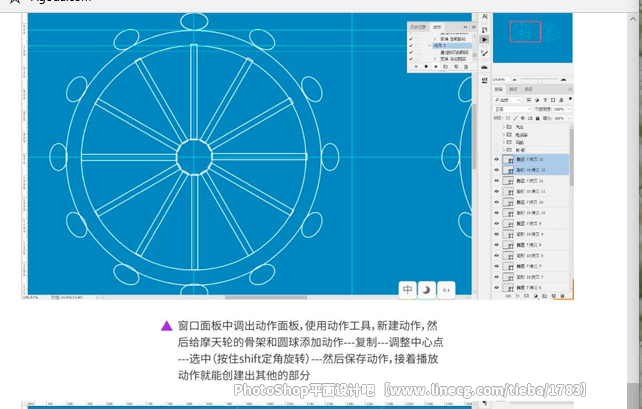Image resolution: width=642 pixels, height=409 pixels.
Task: Filter layers by pixel type icon
Action: [x=529, y=100]
